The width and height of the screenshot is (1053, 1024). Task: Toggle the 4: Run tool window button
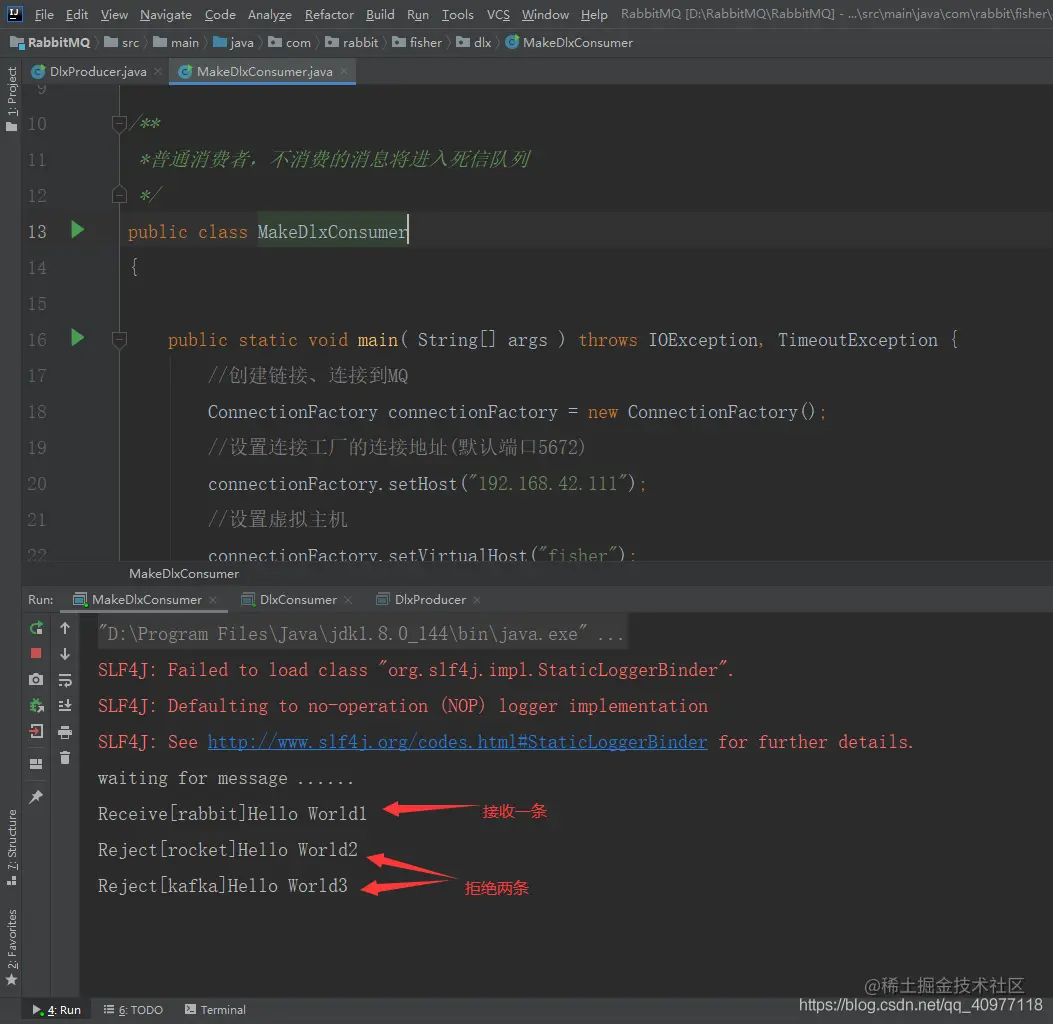coord(56,1010)
